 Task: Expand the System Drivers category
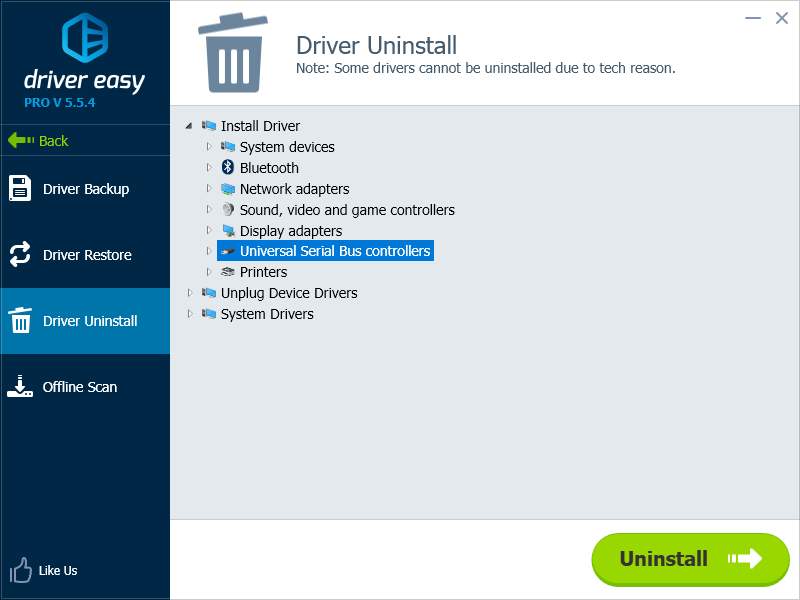(x=190, y=313)
